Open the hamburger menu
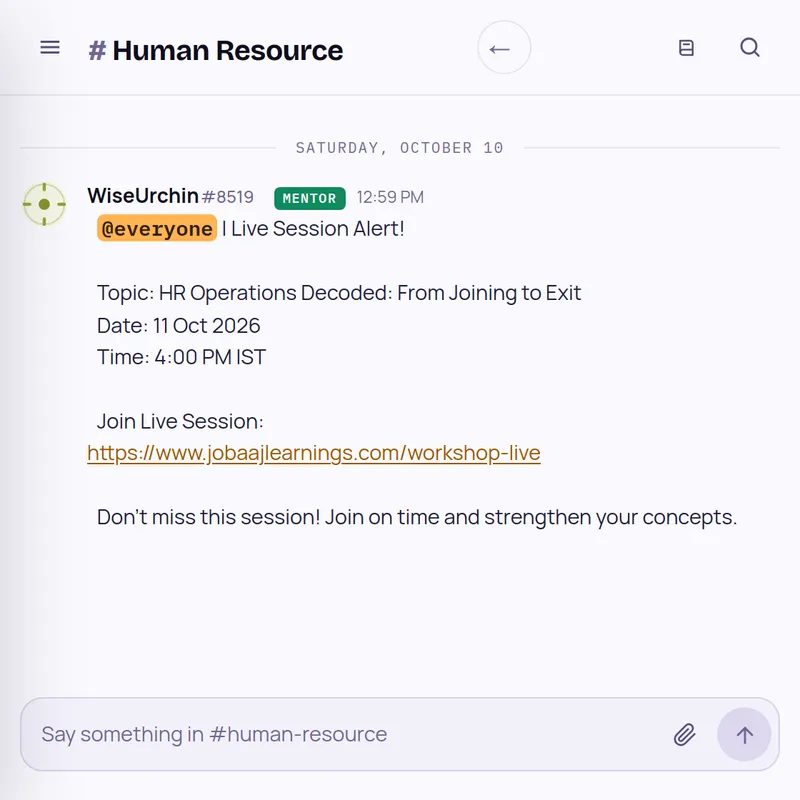This screenshot has width=800, height=800. pos(50,48)
